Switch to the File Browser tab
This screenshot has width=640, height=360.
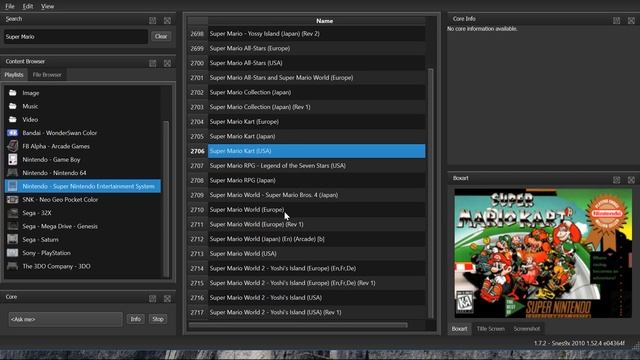(x=47, y=75)
